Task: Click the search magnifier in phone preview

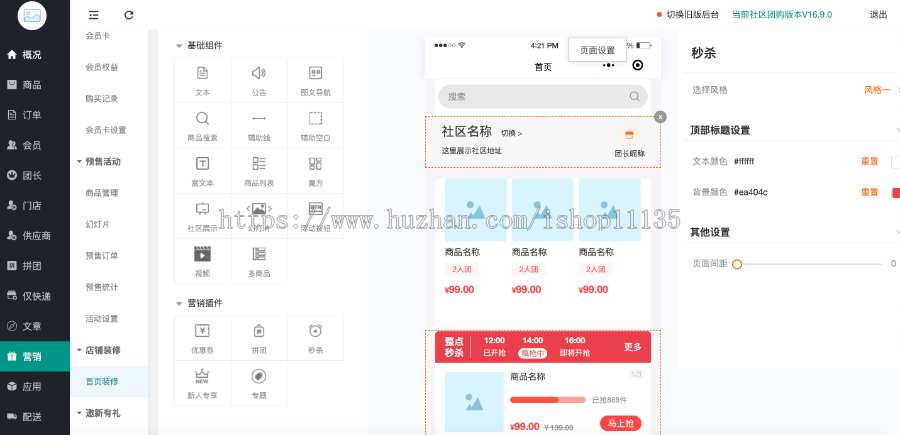Action: (634, 96)
